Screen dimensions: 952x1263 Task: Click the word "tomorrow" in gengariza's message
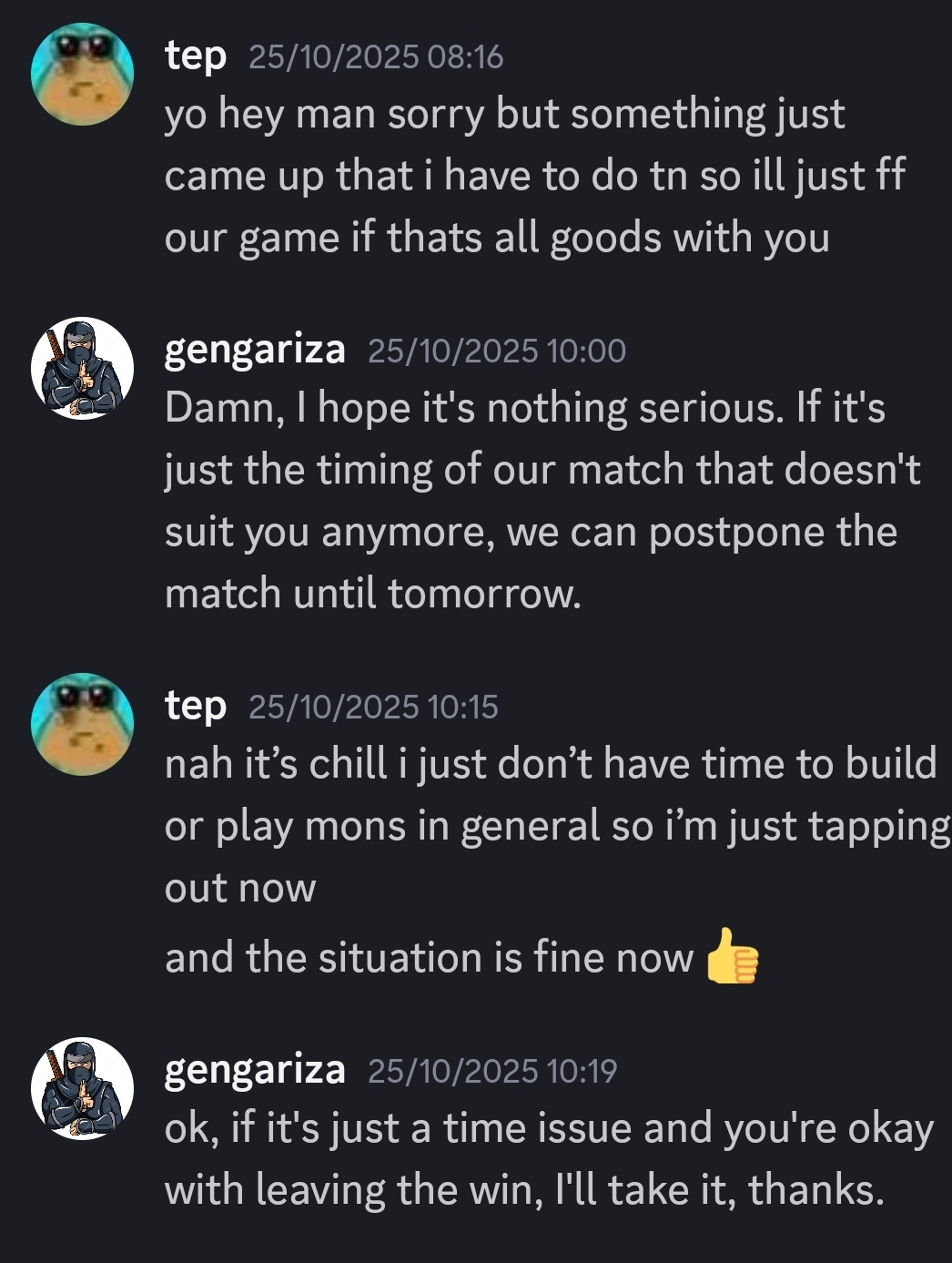click(482, 594)
